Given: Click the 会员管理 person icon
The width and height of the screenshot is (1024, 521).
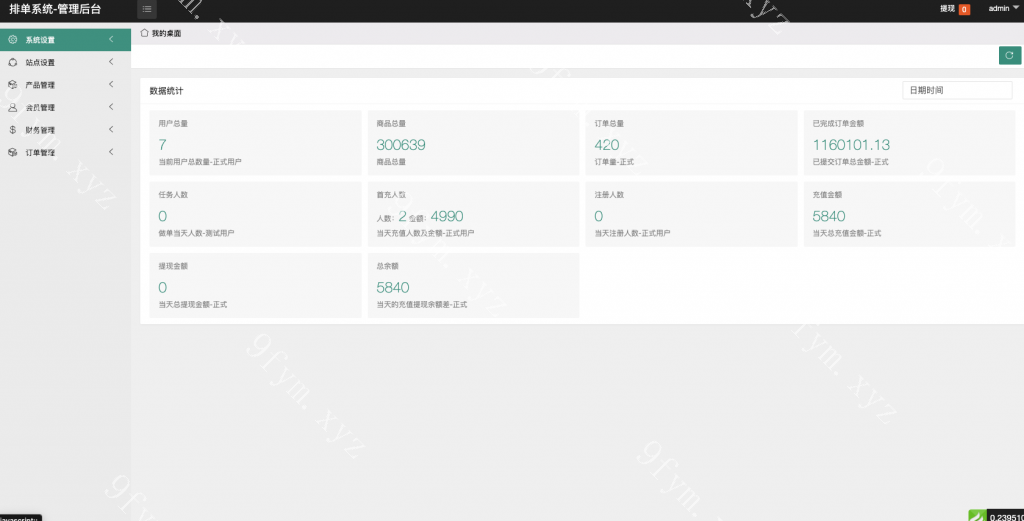Looking at the screenshot, I should [x=12, y=107].
